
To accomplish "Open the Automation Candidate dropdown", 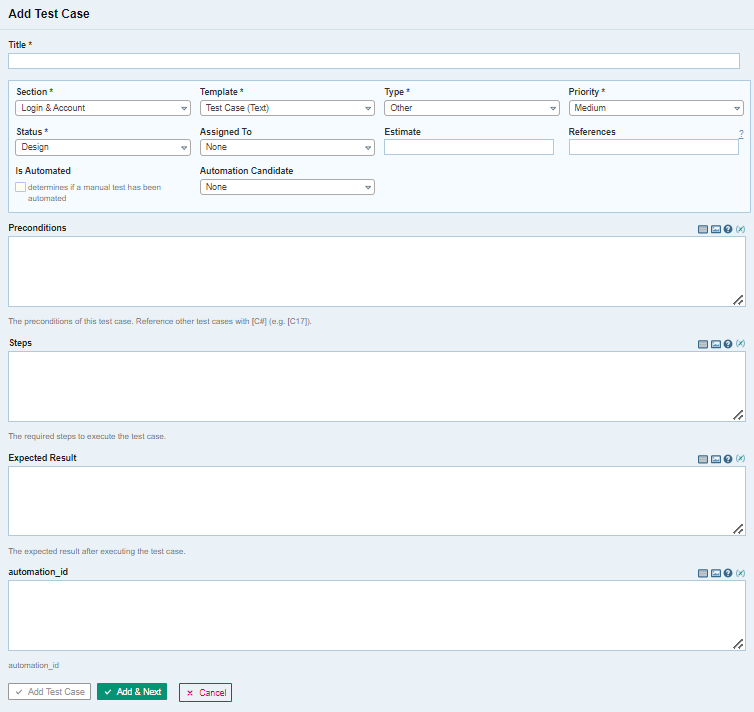I will click(x=287, y=187).
